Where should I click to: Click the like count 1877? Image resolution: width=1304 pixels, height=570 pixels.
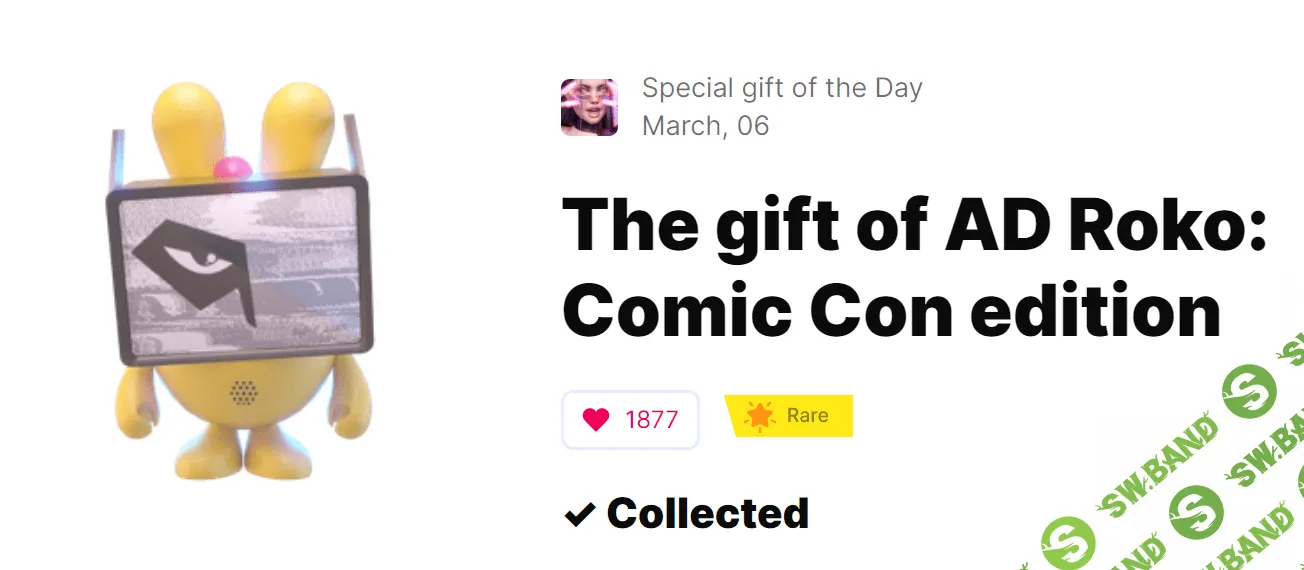tap(651, 420)
